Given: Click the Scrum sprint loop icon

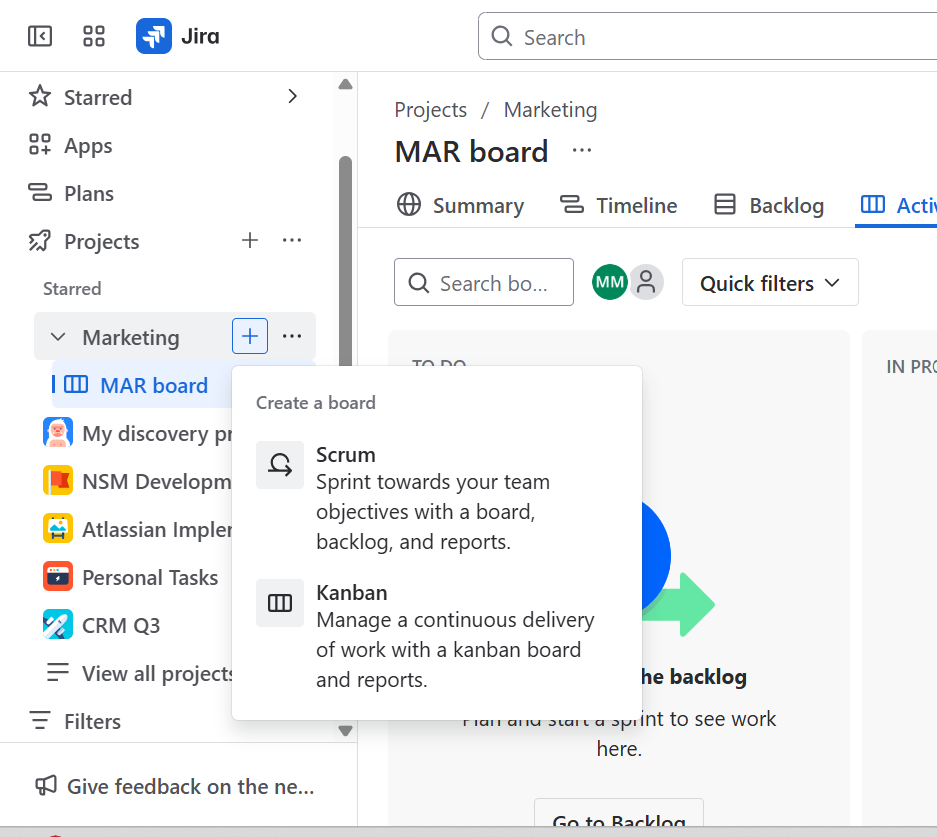Looking at the screenshot, I should (280, 465).
